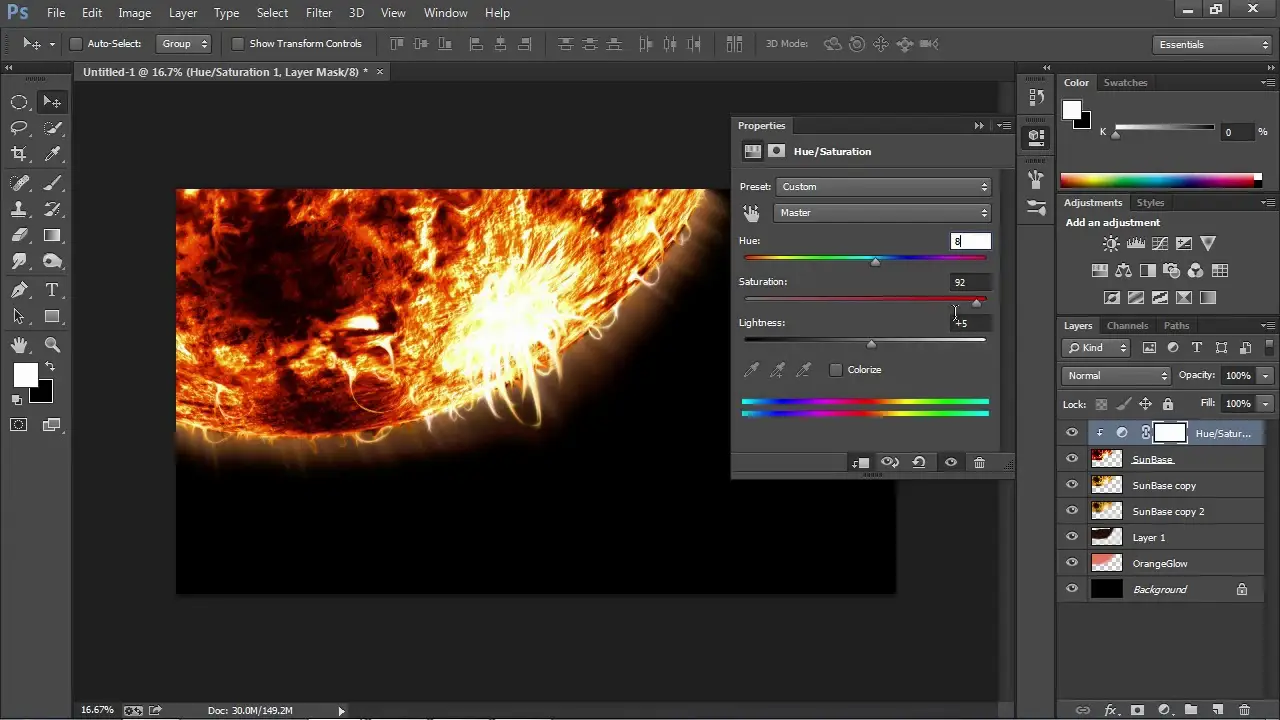This screenshot has width=1280, height=720.
Task: Reset adjustment defaults in Properties panel
Action: pos(918,463)
